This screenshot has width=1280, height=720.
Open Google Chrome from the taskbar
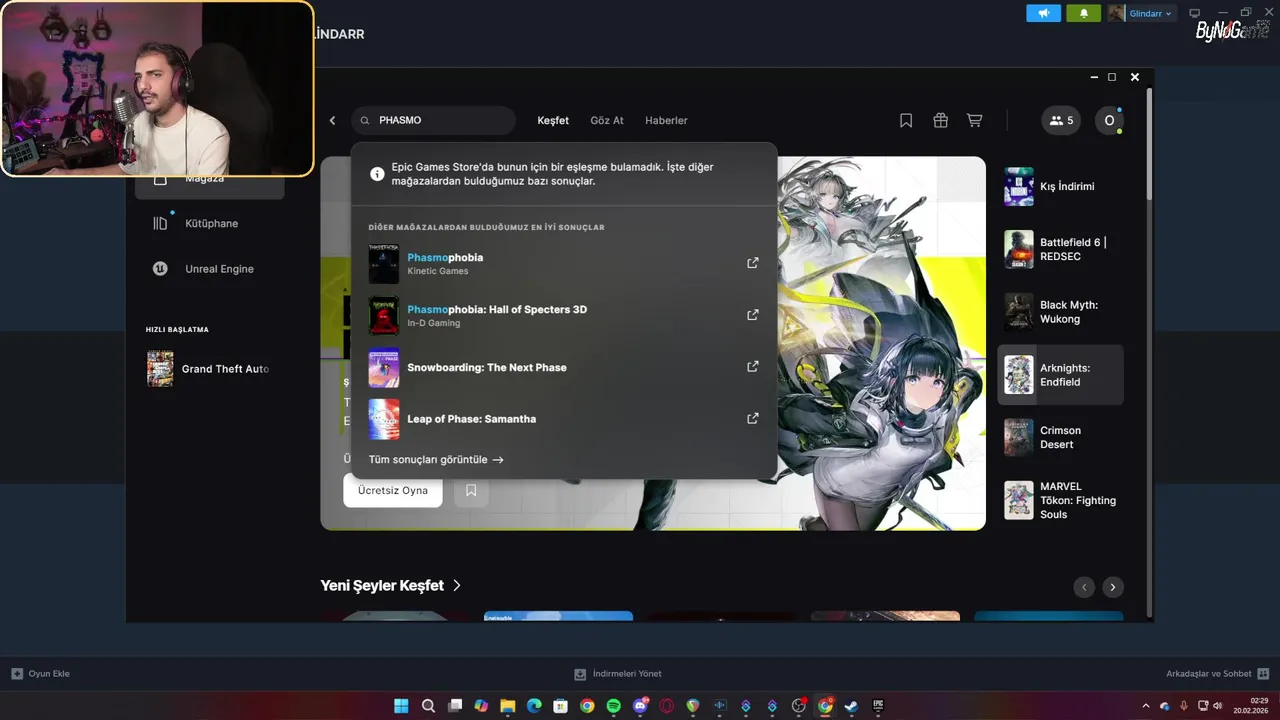[x=587, y=706]
